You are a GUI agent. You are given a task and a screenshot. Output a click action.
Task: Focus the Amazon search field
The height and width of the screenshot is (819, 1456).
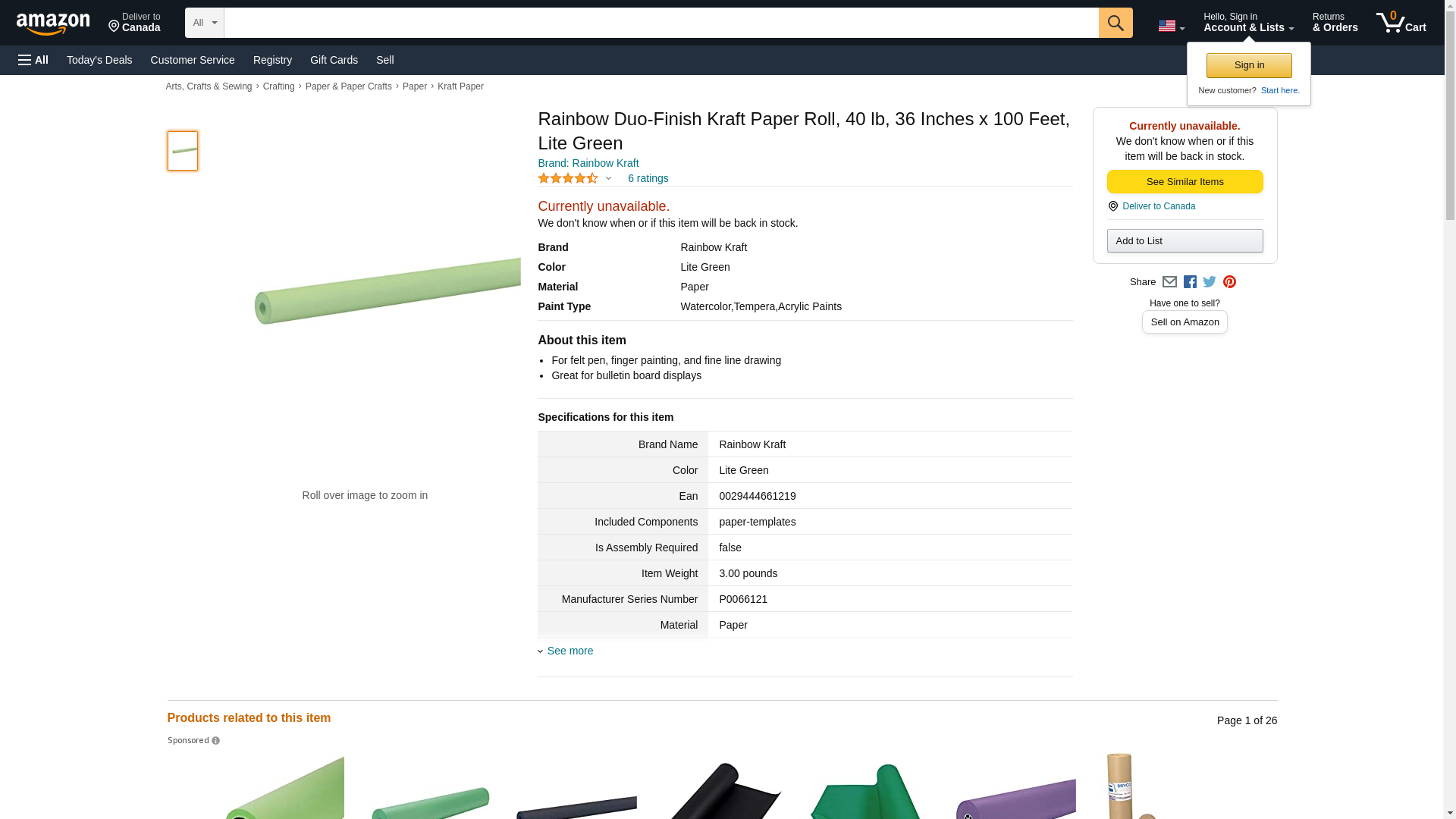[x=661, y=23]
